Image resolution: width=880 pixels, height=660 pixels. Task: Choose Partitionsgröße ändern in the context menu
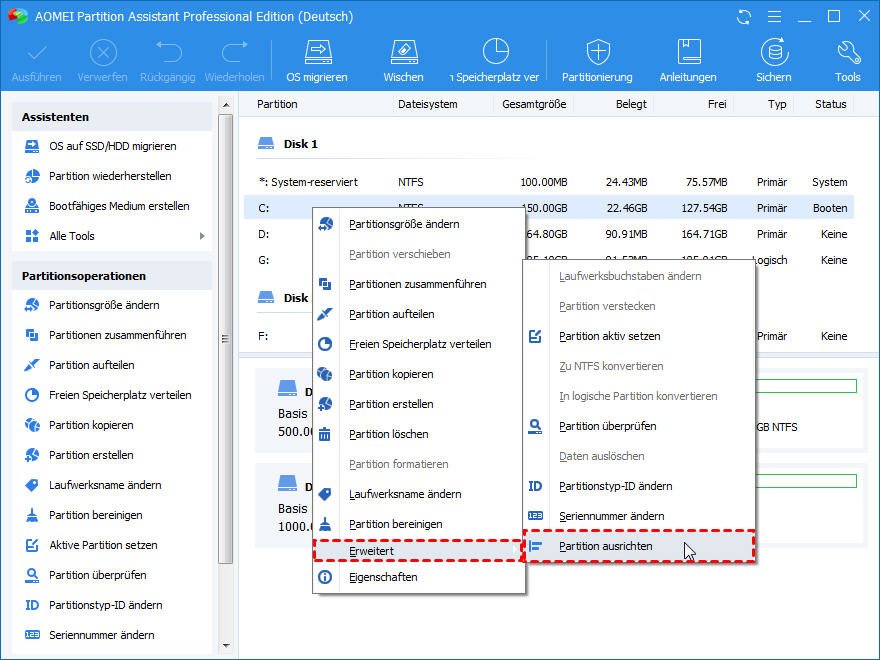pos(419,224)
